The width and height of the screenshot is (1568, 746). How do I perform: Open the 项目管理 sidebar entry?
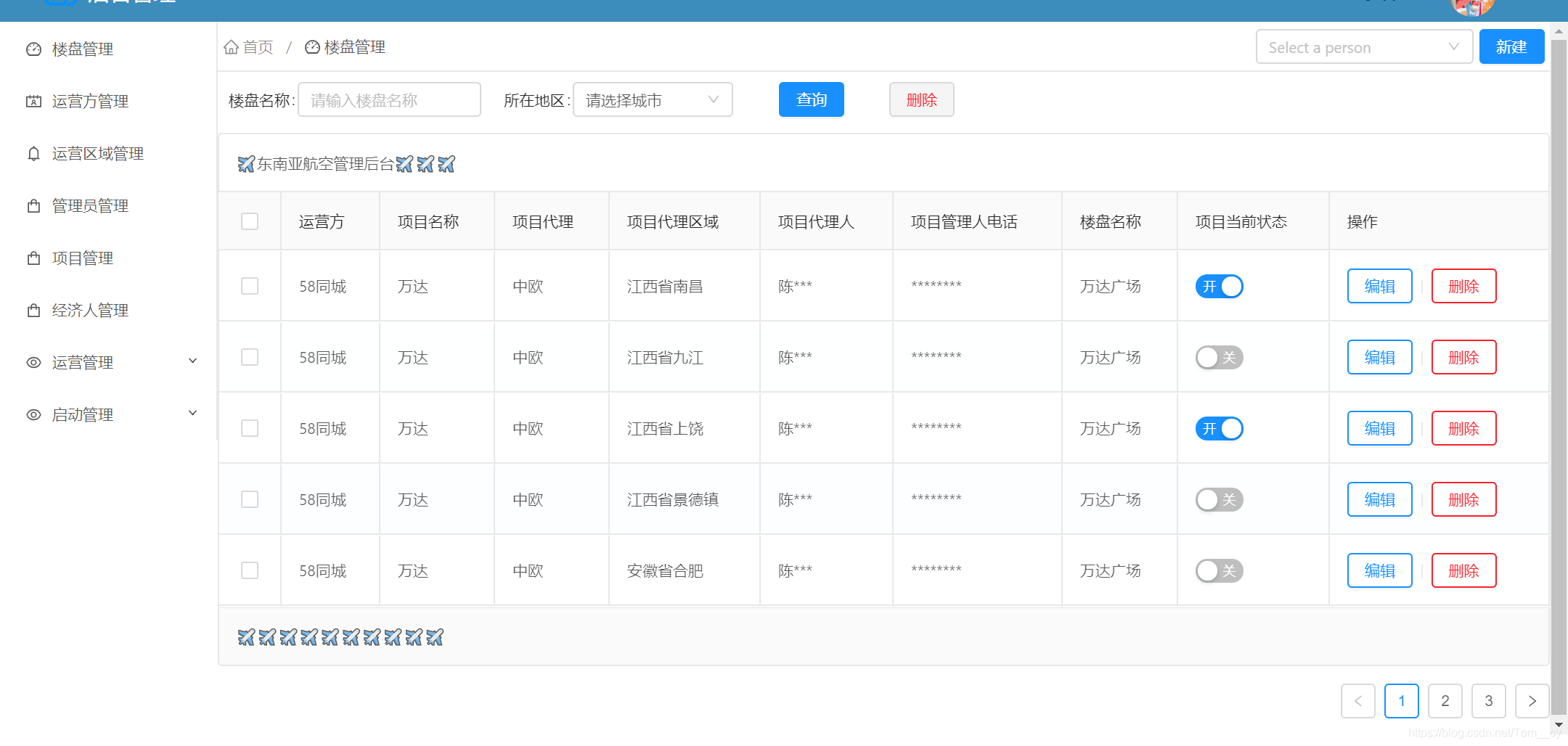pyautogui.click(x=82, y=258)
